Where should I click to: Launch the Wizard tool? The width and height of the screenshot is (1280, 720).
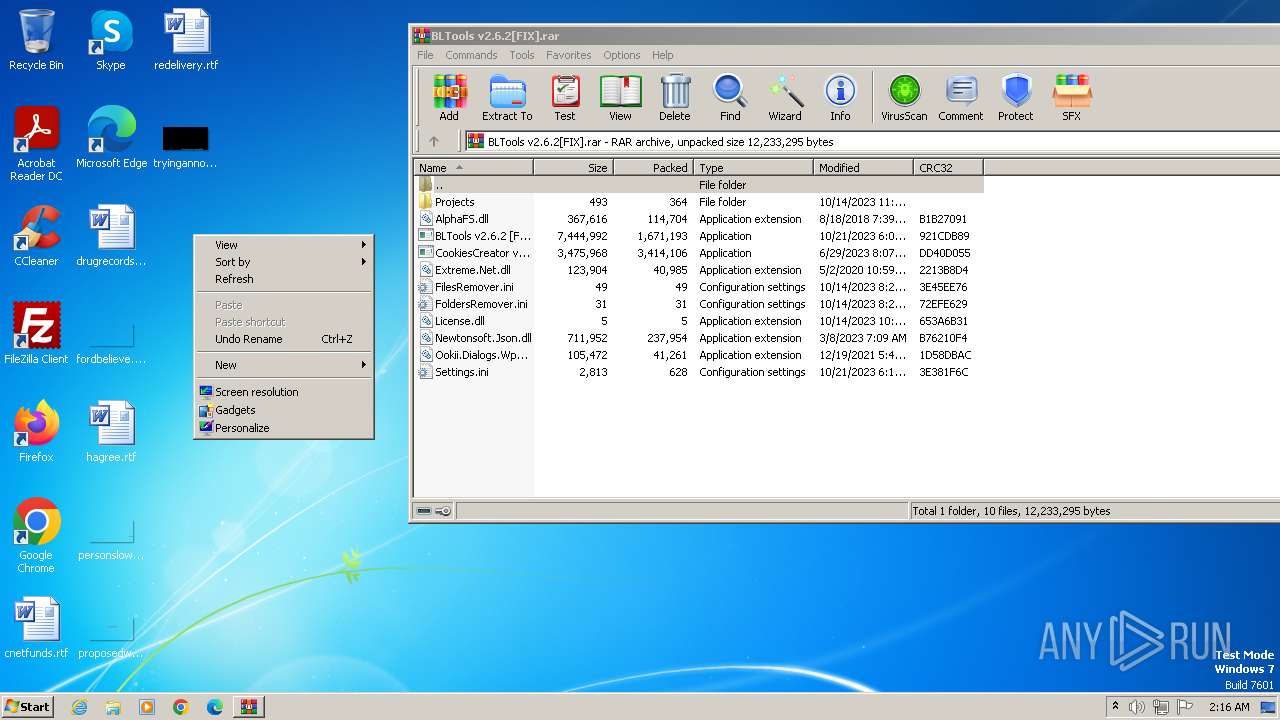pyautogui.click(x=785, y=98)
